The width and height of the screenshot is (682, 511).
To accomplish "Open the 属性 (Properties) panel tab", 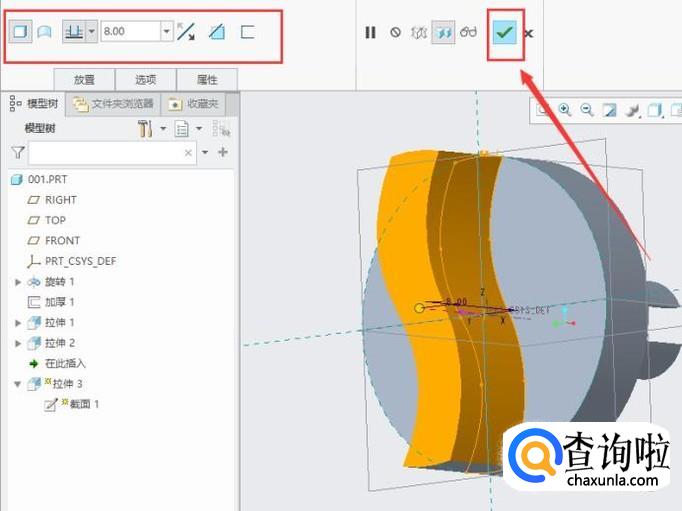I will [x=207, y=79].
